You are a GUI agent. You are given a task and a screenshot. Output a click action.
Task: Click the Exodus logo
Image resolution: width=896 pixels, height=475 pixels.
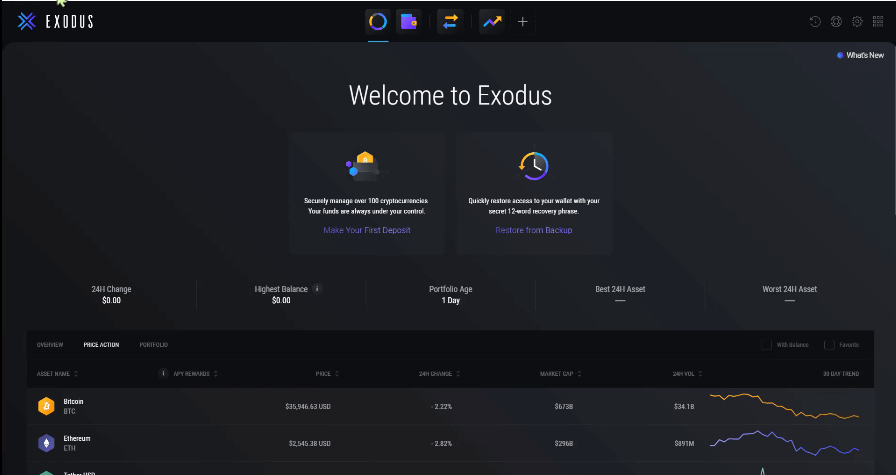[x=55, y=22]
